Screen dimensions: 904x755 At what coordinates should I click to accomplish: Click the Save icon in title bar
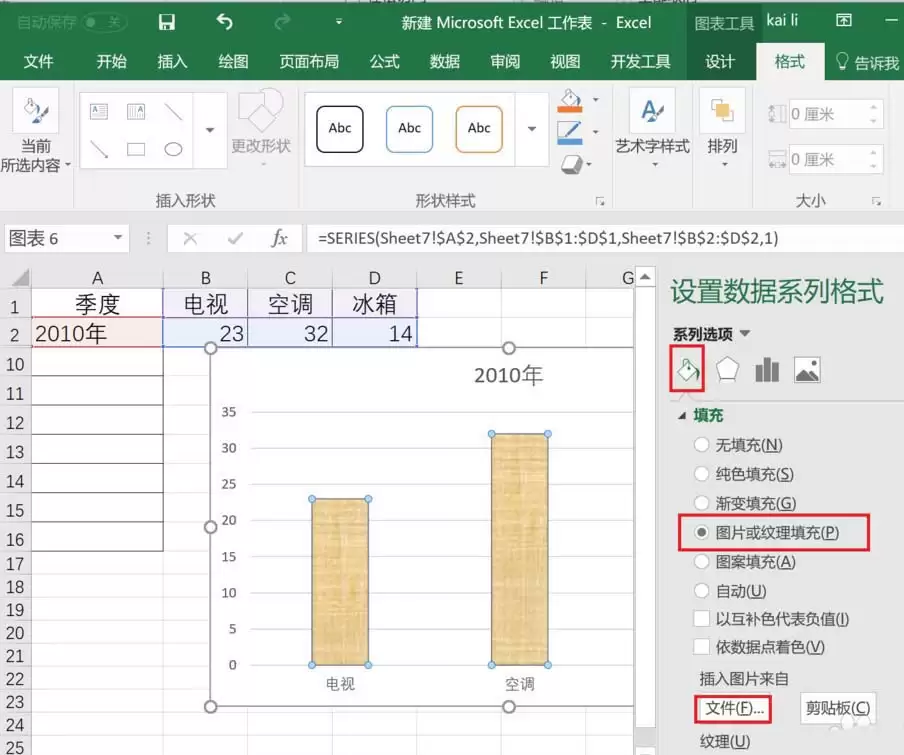tap(167, 22)
